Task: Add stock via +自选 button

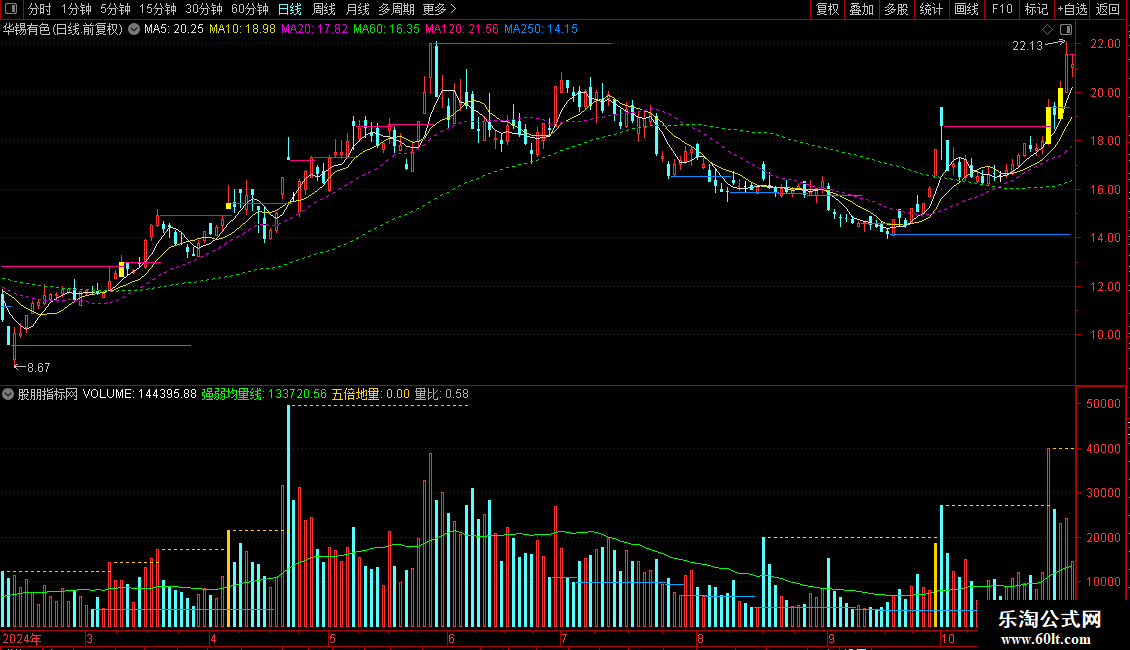Action: (1072, 9)
